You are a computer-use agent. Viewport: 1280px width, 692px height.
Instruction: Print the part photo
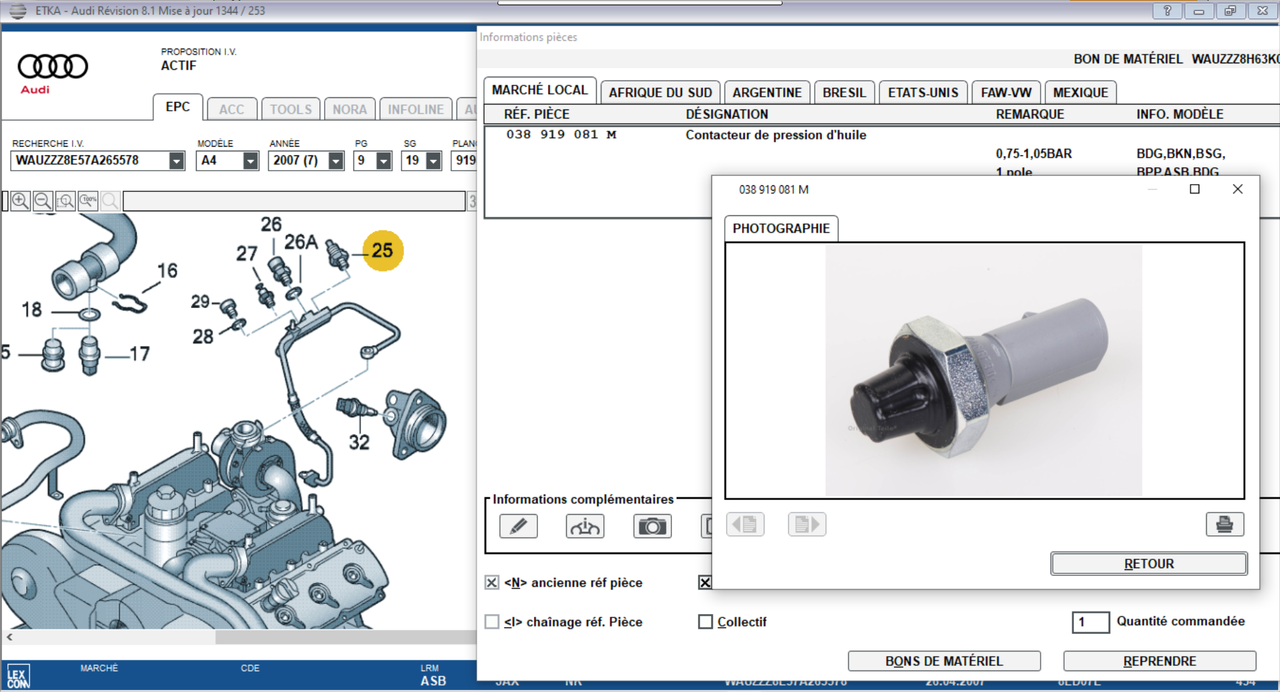(1224, 523)
